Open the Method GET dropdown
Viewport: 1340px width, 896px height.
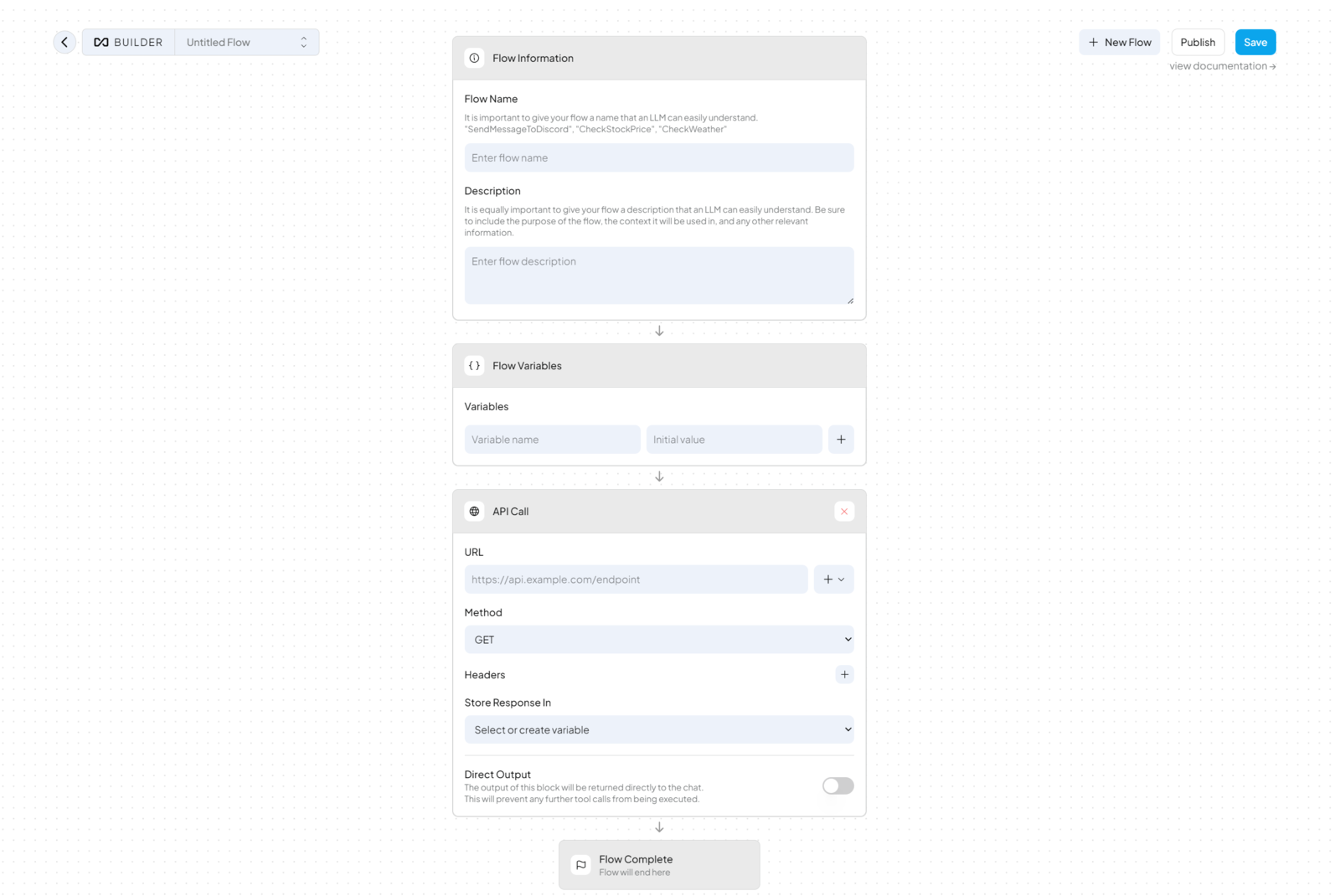(x=659, y=640)
